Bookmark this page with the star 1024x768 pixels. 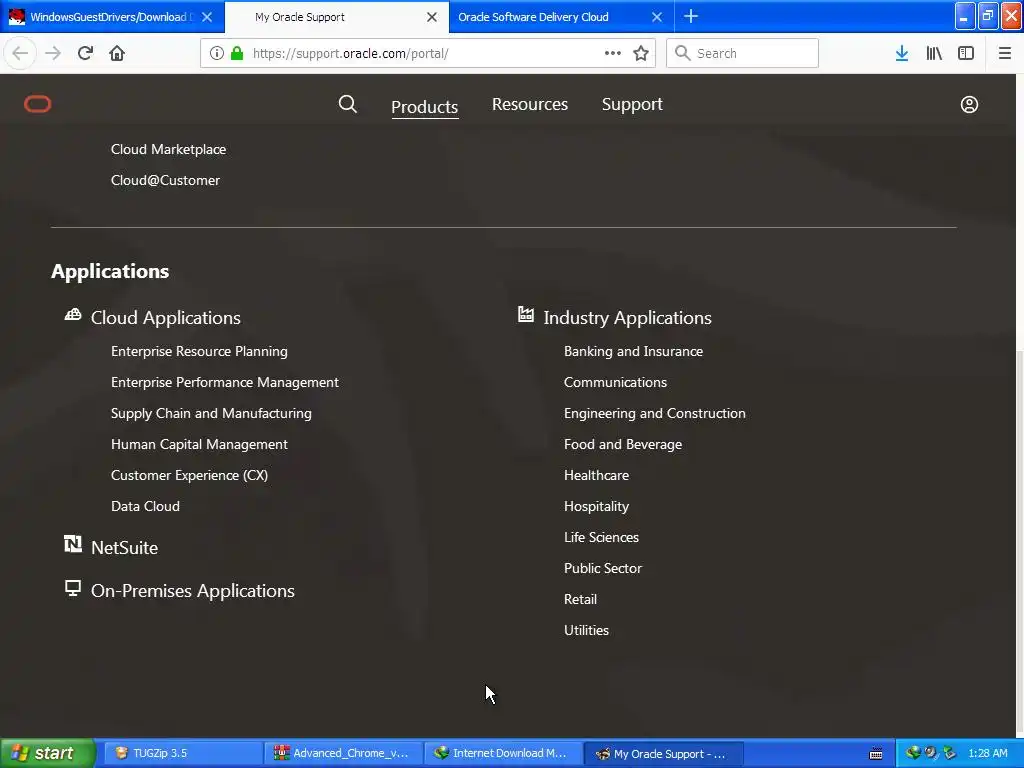pos(641,53)
